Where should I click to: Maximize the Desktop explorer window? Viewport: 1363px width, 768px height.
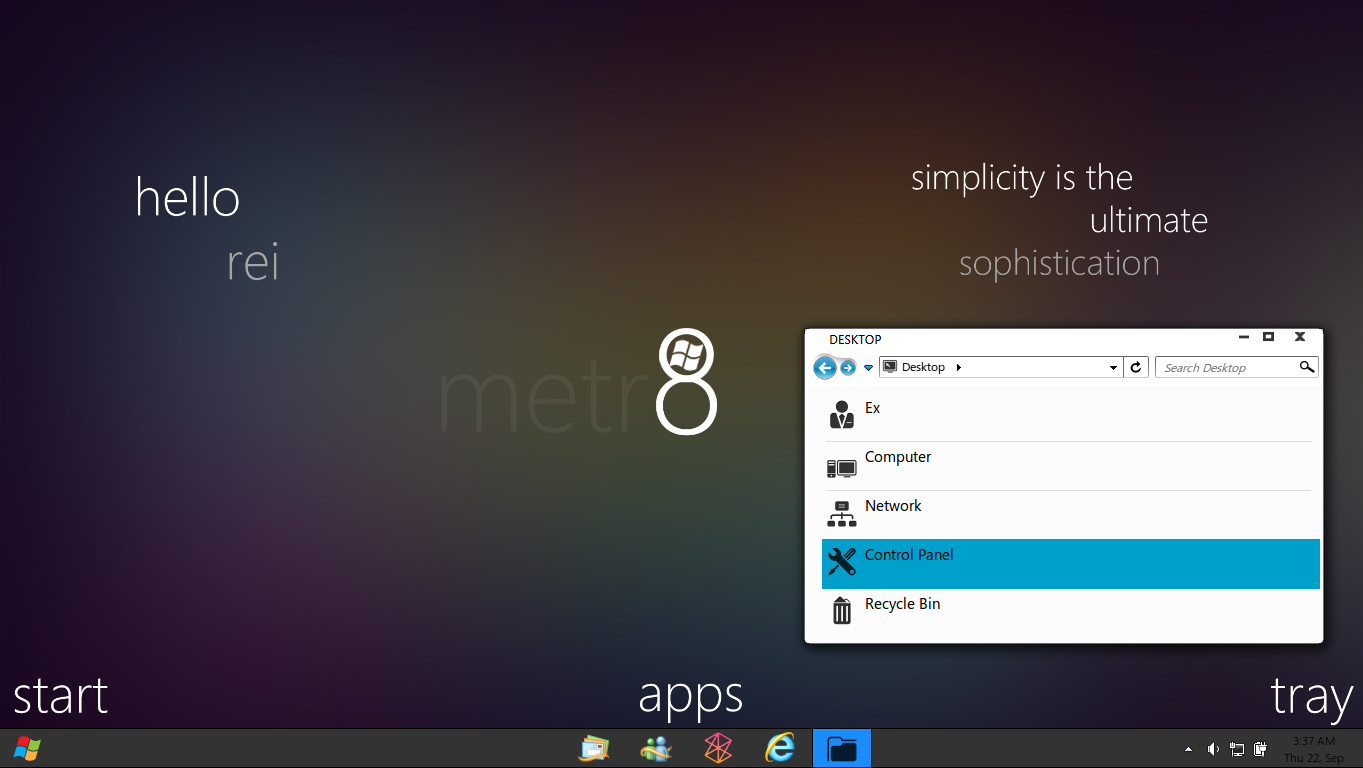tap(1268, 337)
